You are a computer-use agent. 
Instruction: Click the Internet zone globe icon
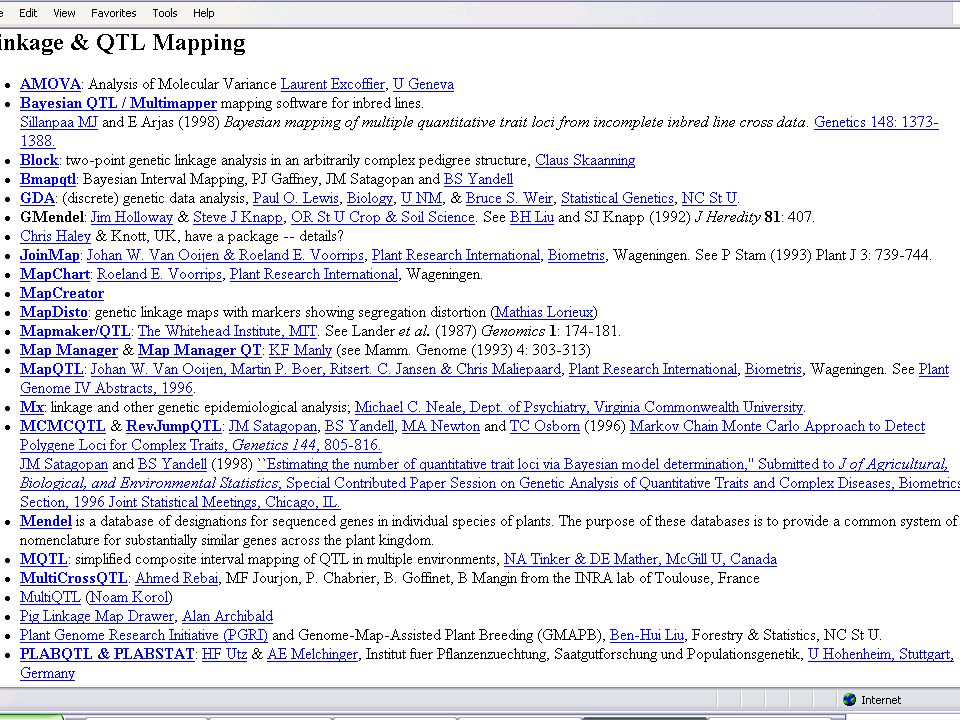[x=849, y=700]
